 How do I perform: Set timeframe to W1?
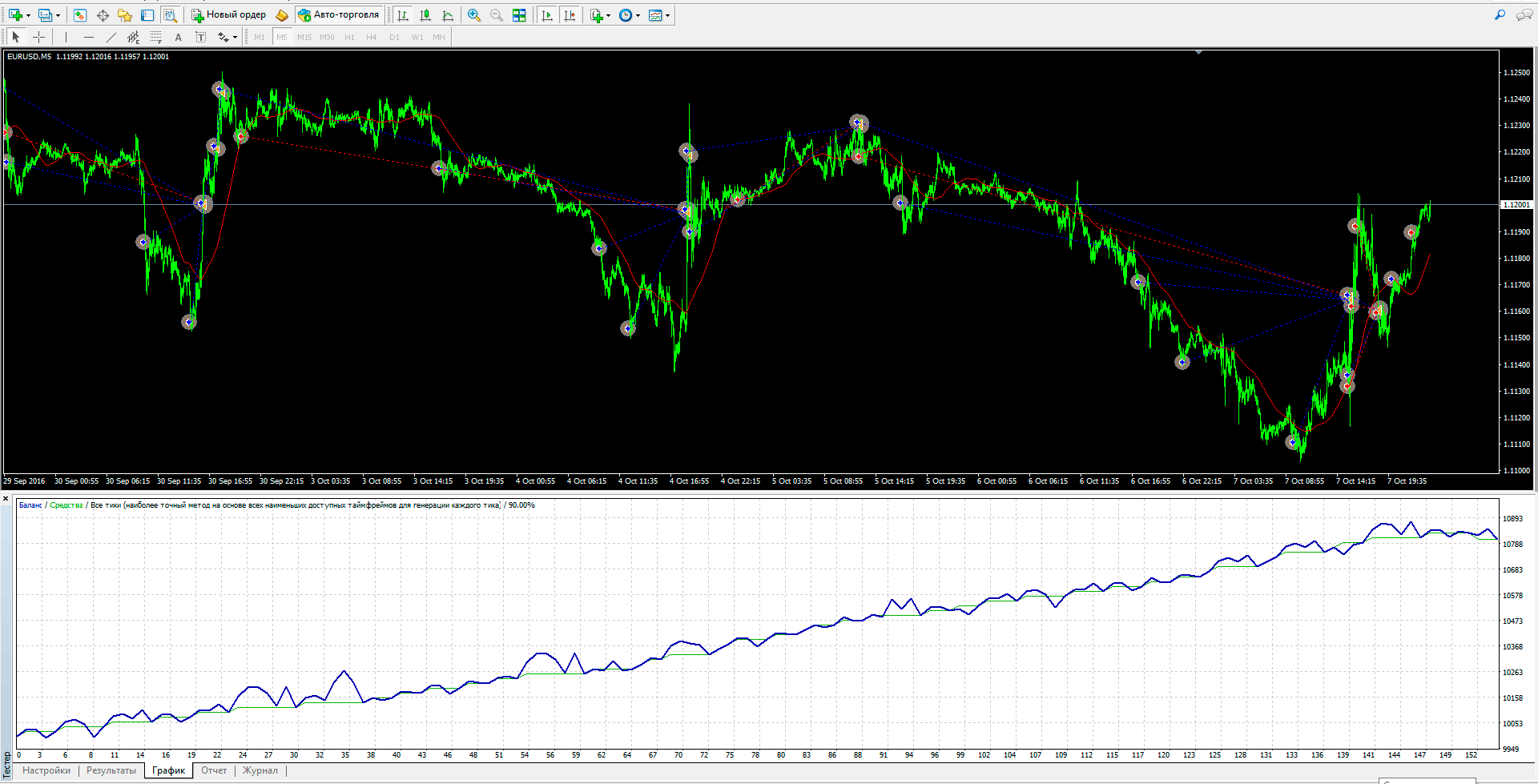(417, 37)
